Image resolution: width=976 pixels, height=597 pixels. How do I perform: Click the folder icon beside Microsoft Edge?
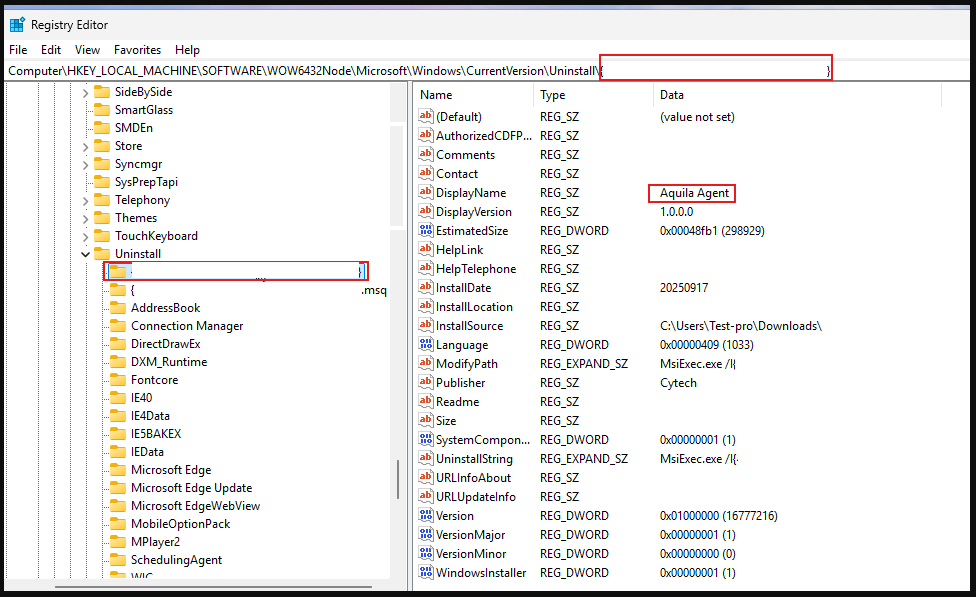117,470
